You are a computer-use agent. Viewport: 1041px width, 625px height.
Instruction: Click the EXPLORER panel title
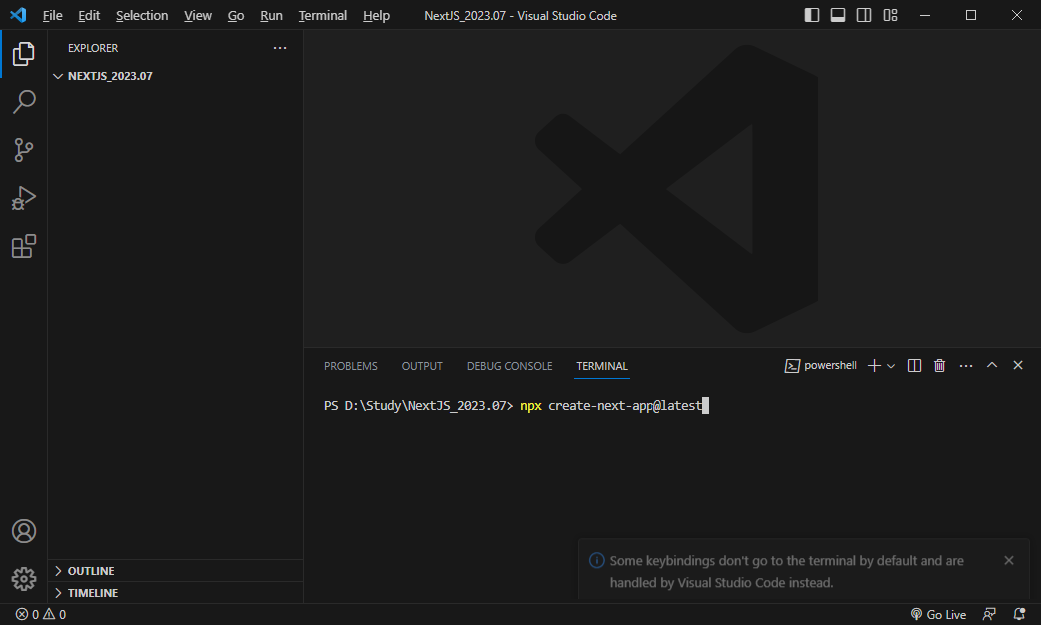93,48
